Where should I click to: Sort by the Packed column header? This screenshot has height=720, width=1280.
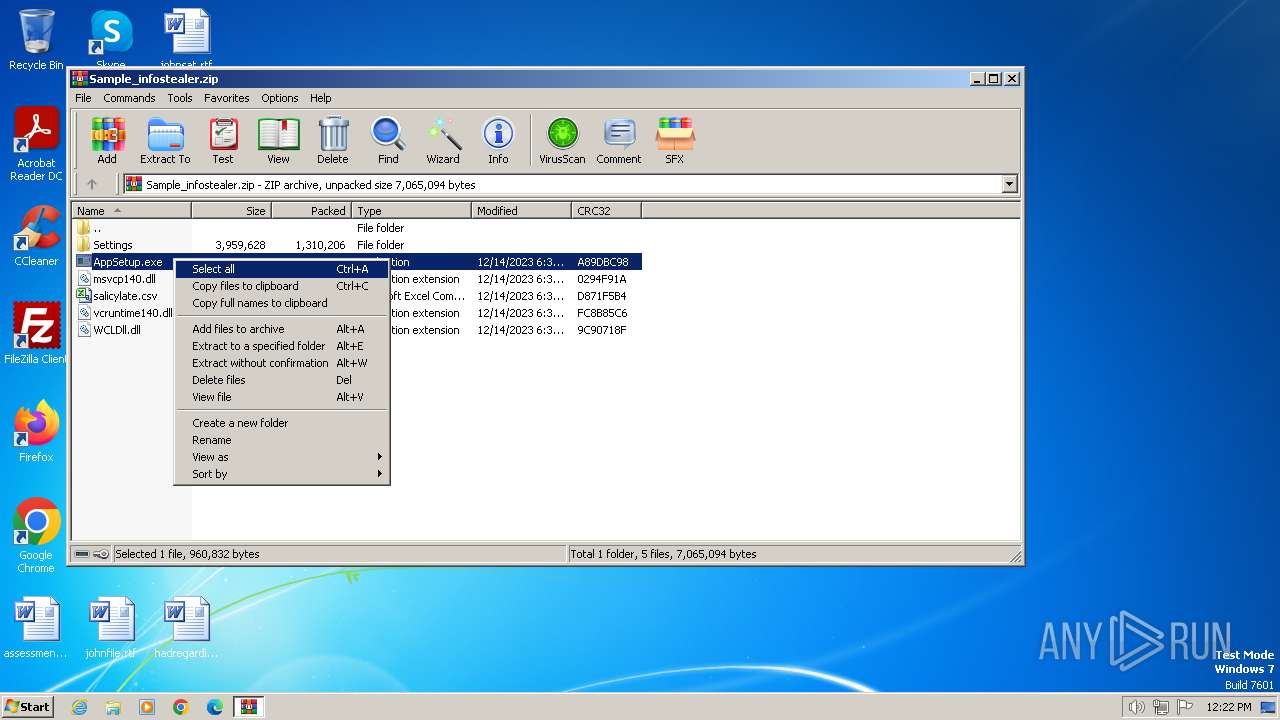point(312,211)
